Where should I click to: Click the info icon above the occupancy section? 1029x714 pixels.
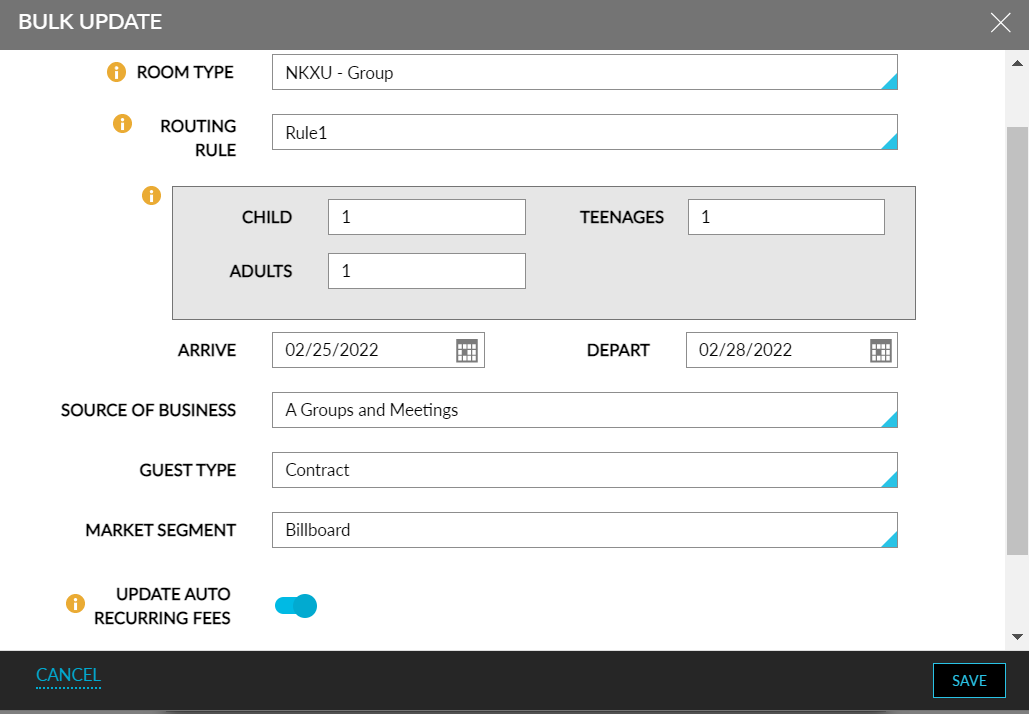click(x=151, y=196)
